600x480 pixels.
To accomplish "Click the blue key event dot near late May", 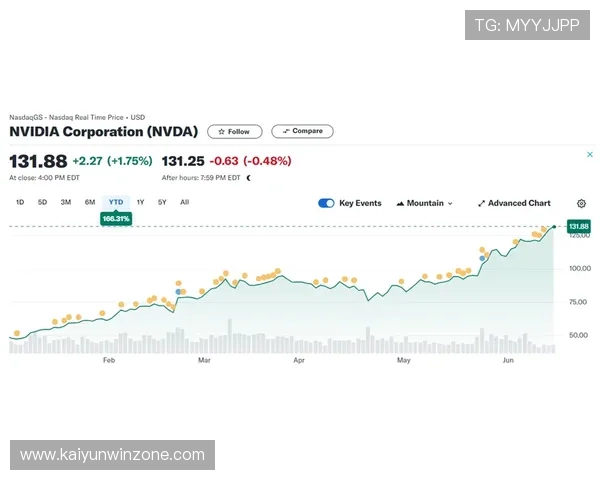I will pyautogui.click(x=482, y=258).
